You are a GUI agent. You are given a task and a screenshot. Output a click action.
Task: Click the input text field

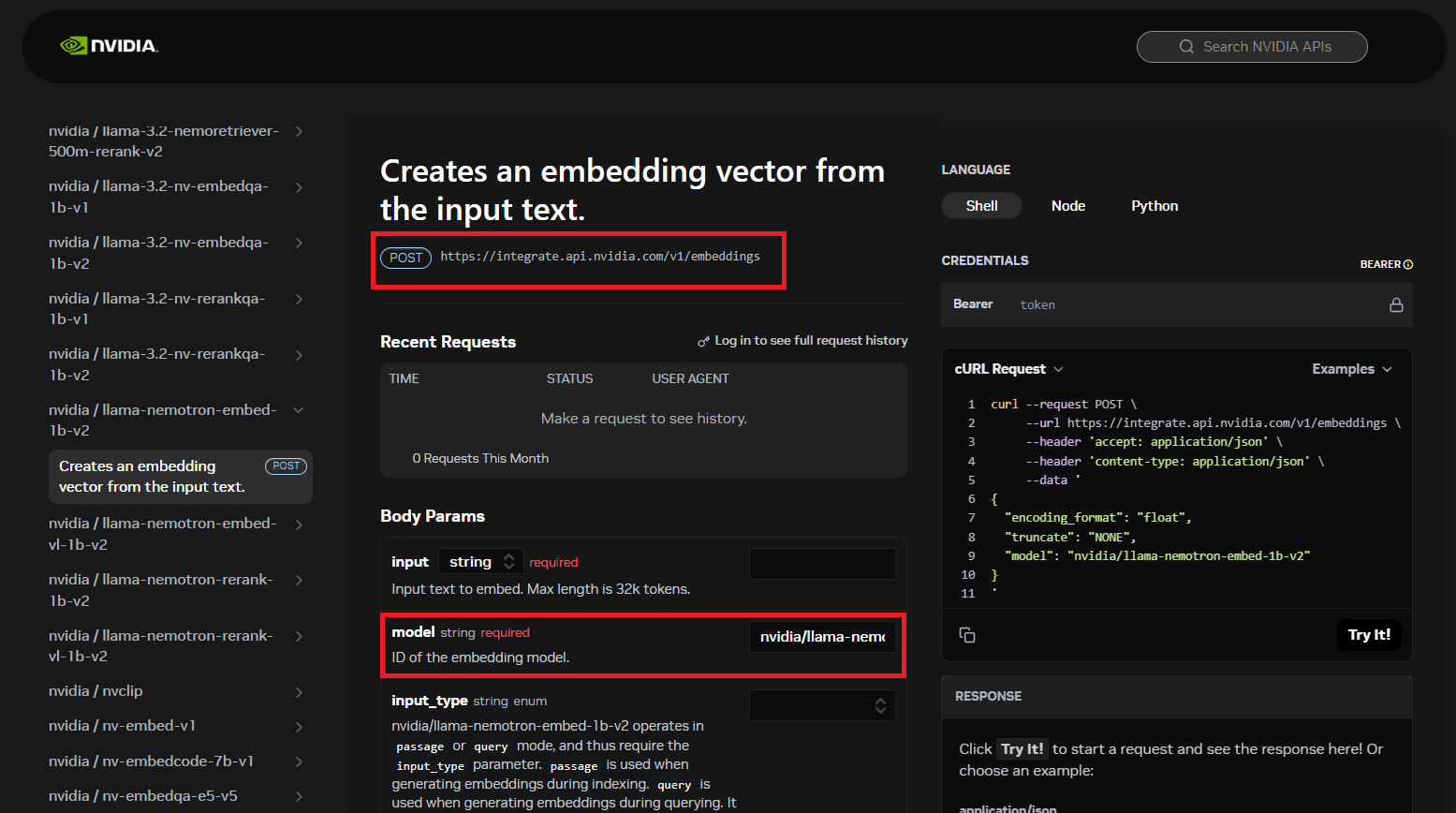(822, 564)
